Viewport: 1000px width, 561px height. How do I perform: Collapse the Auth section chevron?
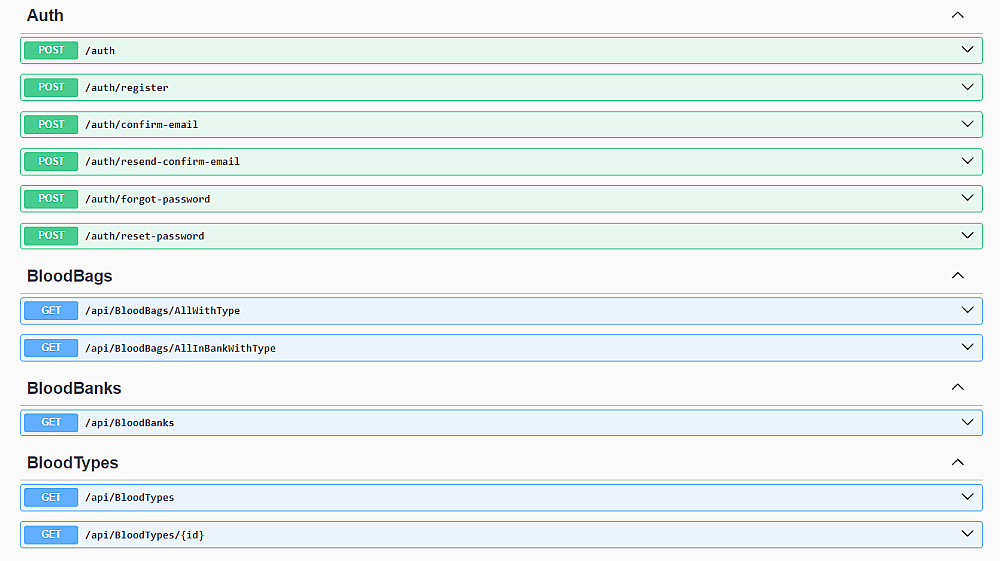[957, 15]
